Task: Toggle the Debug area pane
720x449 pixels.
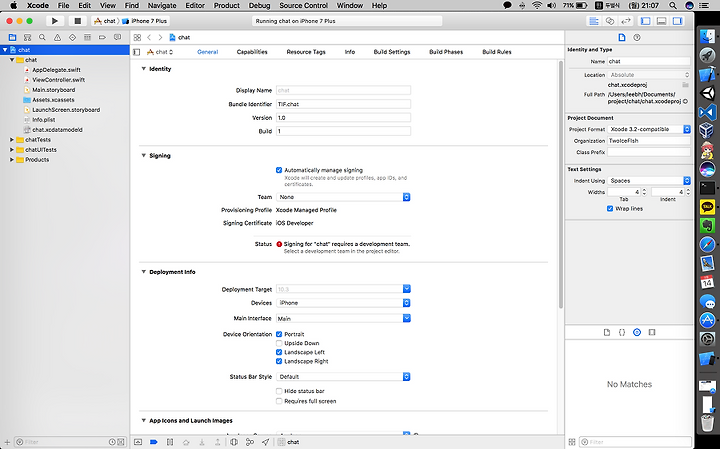Action: [x=661, y=21]
